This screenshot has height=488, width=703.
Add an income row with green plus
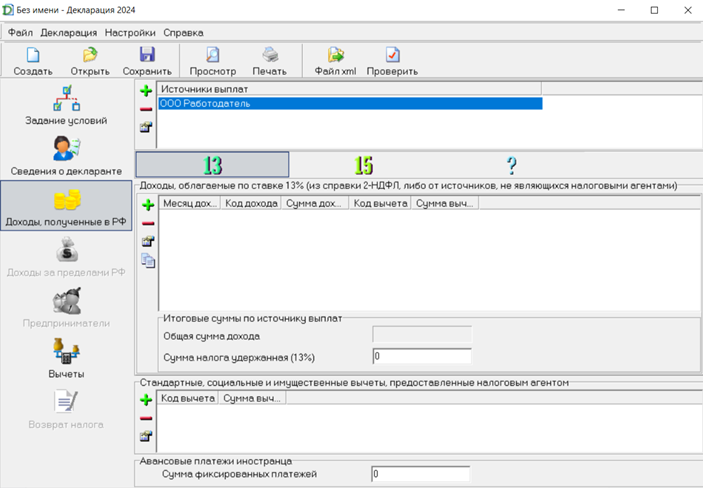pos(148,205)
